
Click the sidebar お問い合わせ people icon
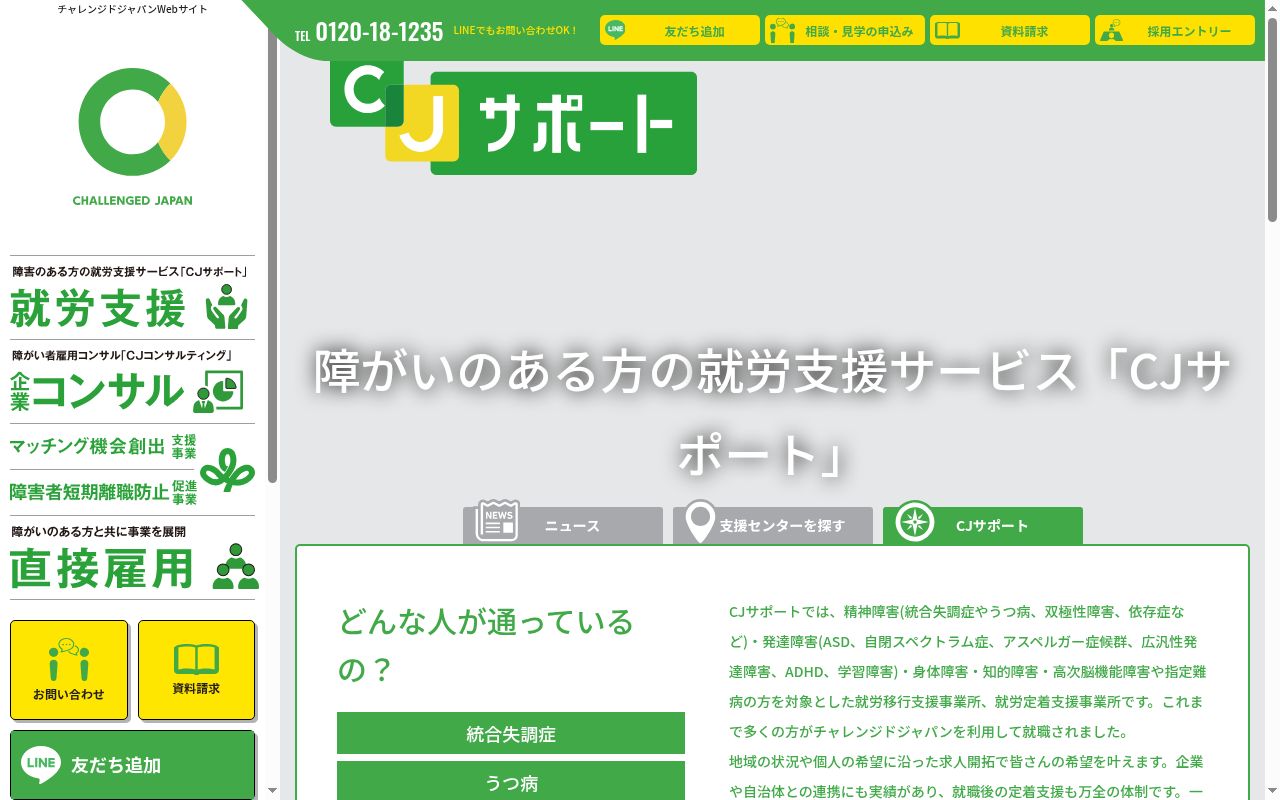69,660
